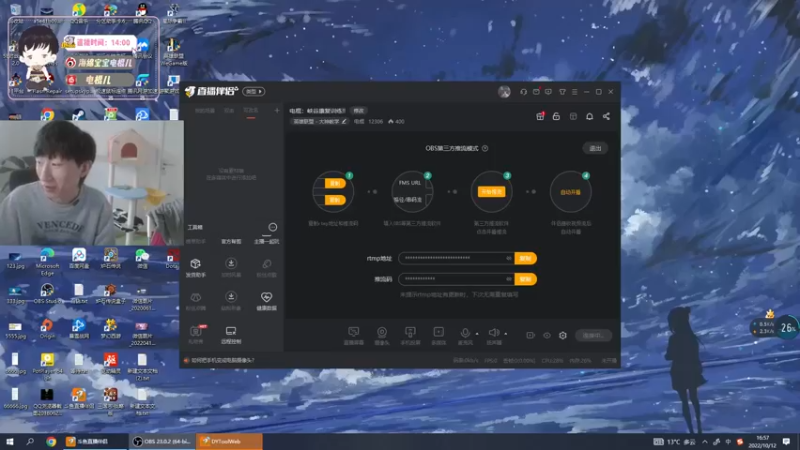The image size is (800, 450).
Task: Click exit button for OBS mode
Action: [595, 148]
